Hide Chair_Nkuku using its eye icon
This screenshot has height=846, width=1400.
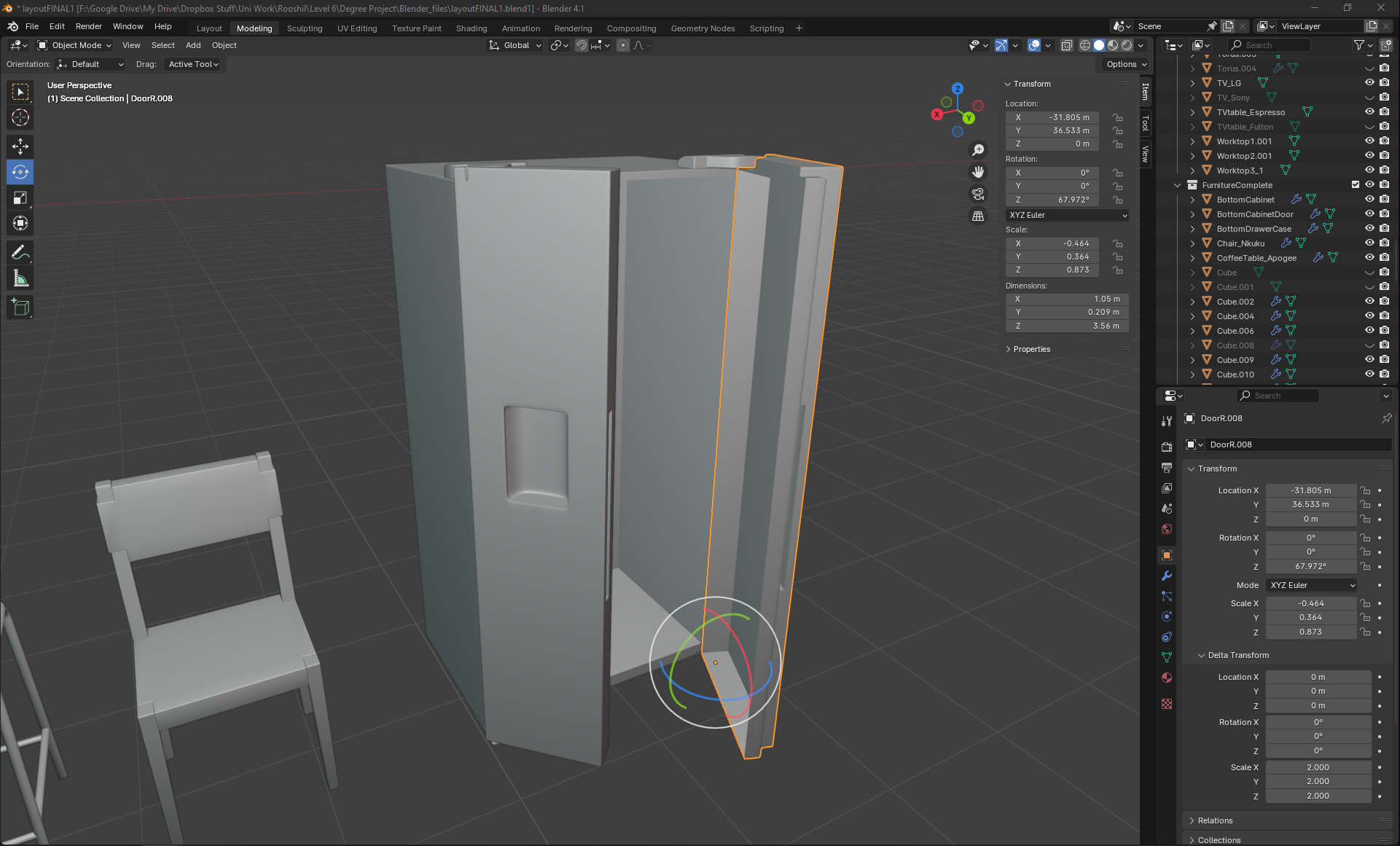click(1369, 243)
